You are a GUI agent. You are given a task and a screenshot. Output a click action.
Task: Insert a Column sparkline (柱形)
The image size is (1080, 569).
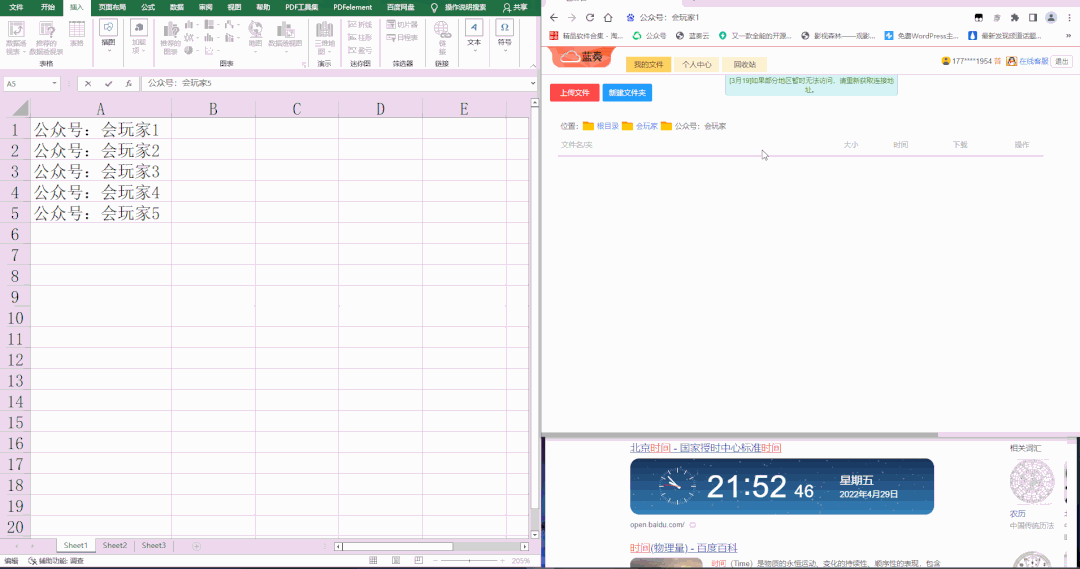click(360, 37)
